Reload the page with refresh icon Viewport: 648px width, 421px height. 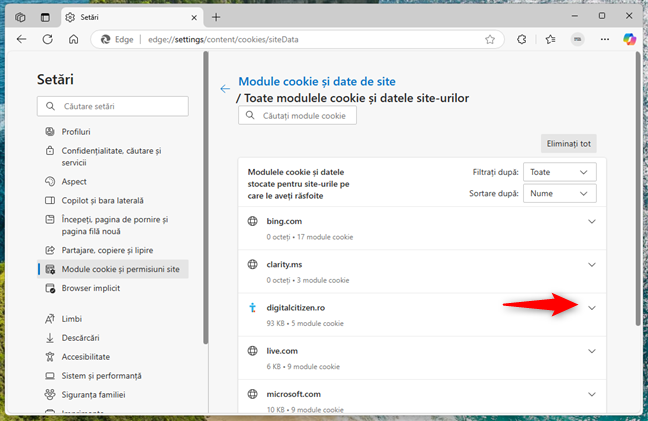click(48, 39)
